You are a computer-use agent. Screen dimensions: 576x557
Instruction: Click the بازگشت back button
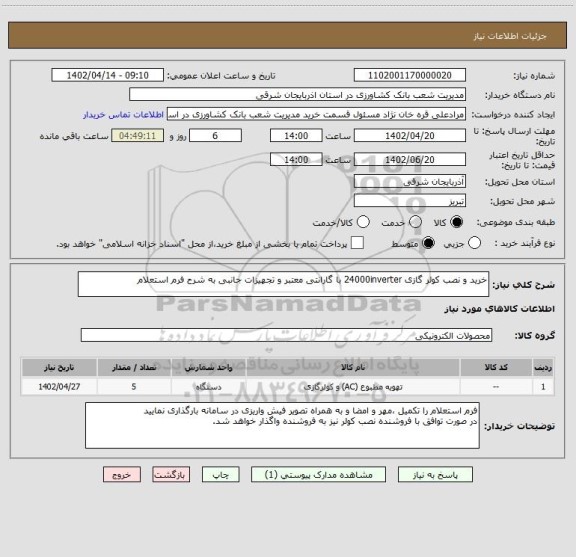pos(171,475)
